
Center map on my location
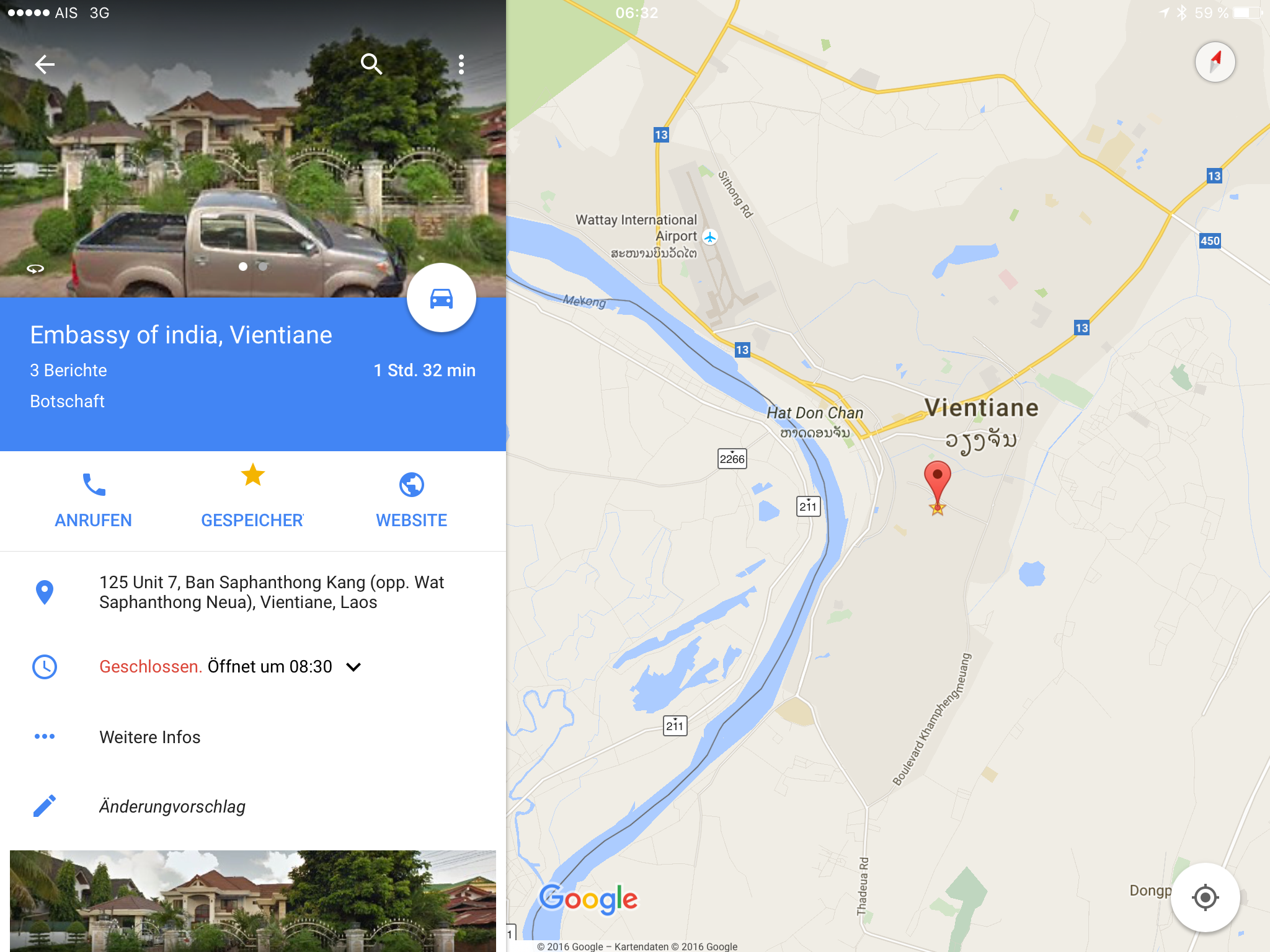coord(1205,897)
